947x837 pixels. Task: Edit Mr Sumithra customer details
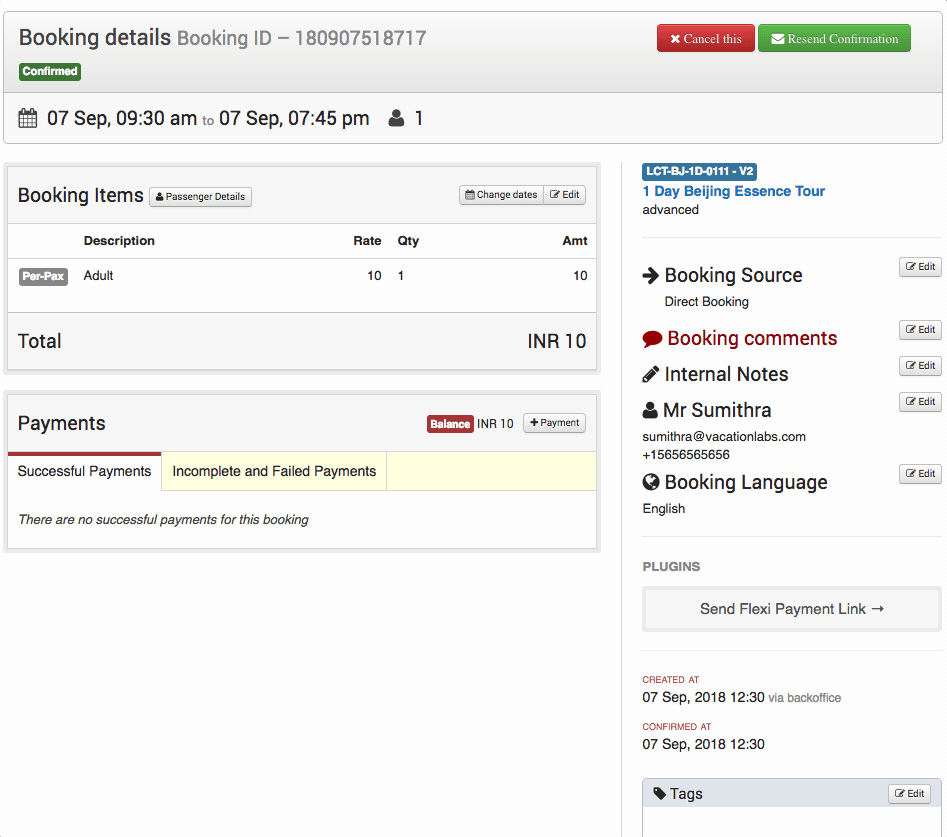[x=919, y=402]
